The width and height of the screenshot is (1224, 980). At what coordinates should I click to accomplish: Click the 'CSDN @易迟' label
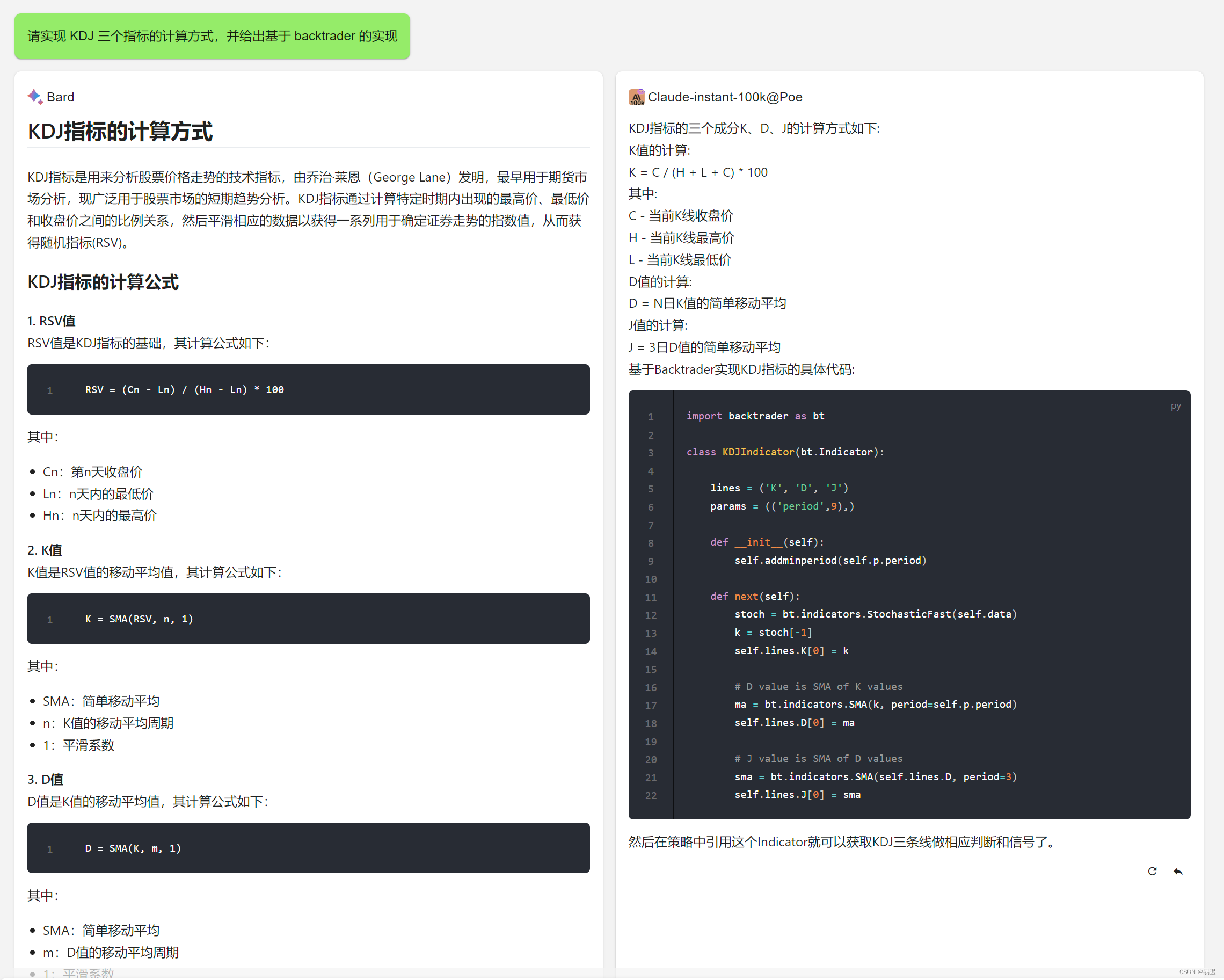pyautogui.click(x=1197, y=972)
